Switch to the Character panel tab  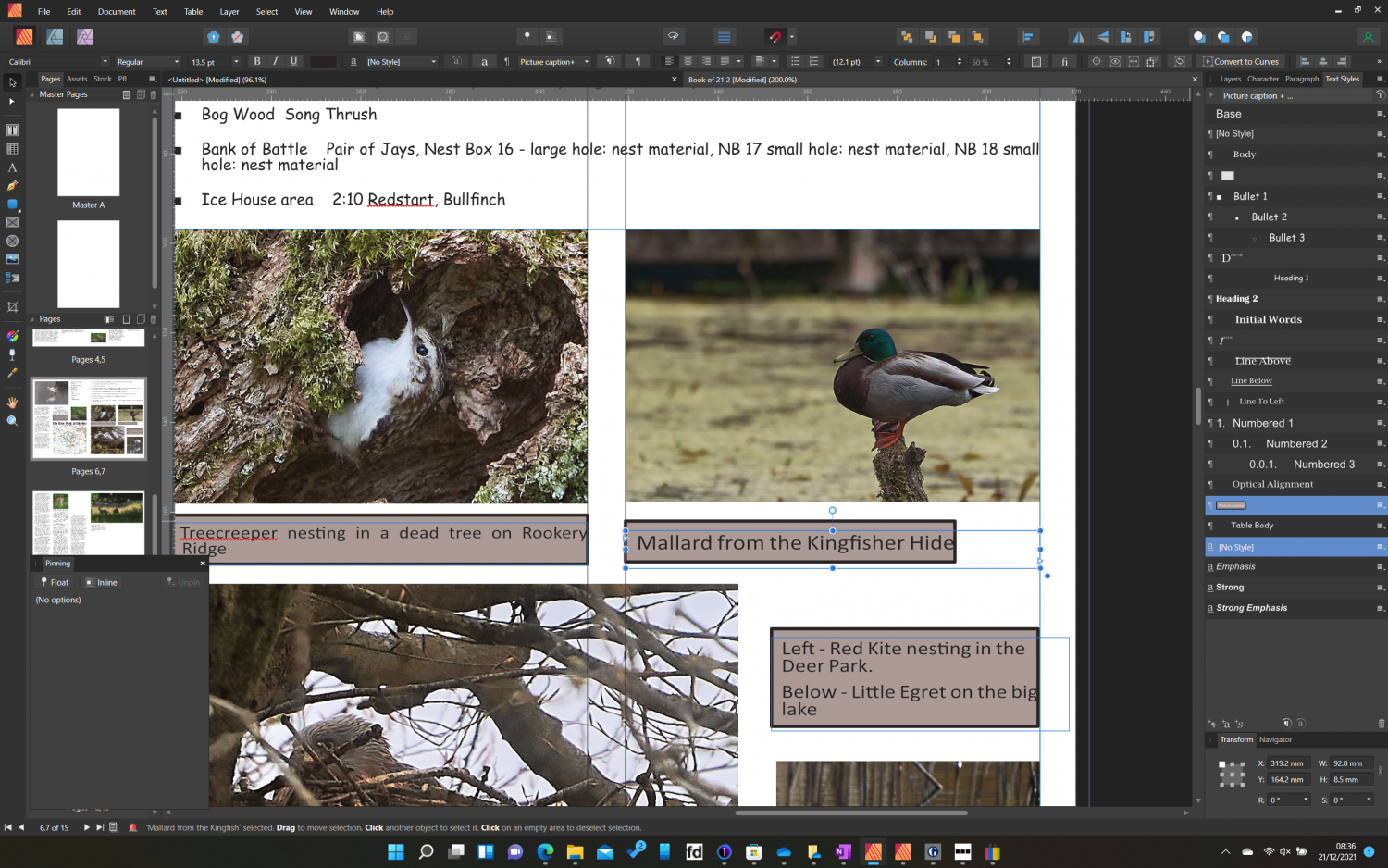(x=1263, y=79)
